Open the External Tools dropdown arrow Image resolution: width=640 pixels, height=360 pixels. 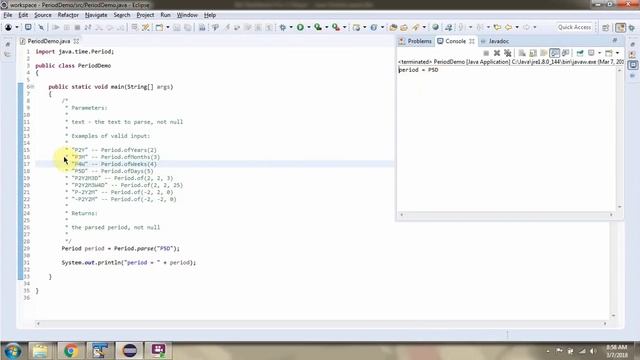[x=344, y=27]
